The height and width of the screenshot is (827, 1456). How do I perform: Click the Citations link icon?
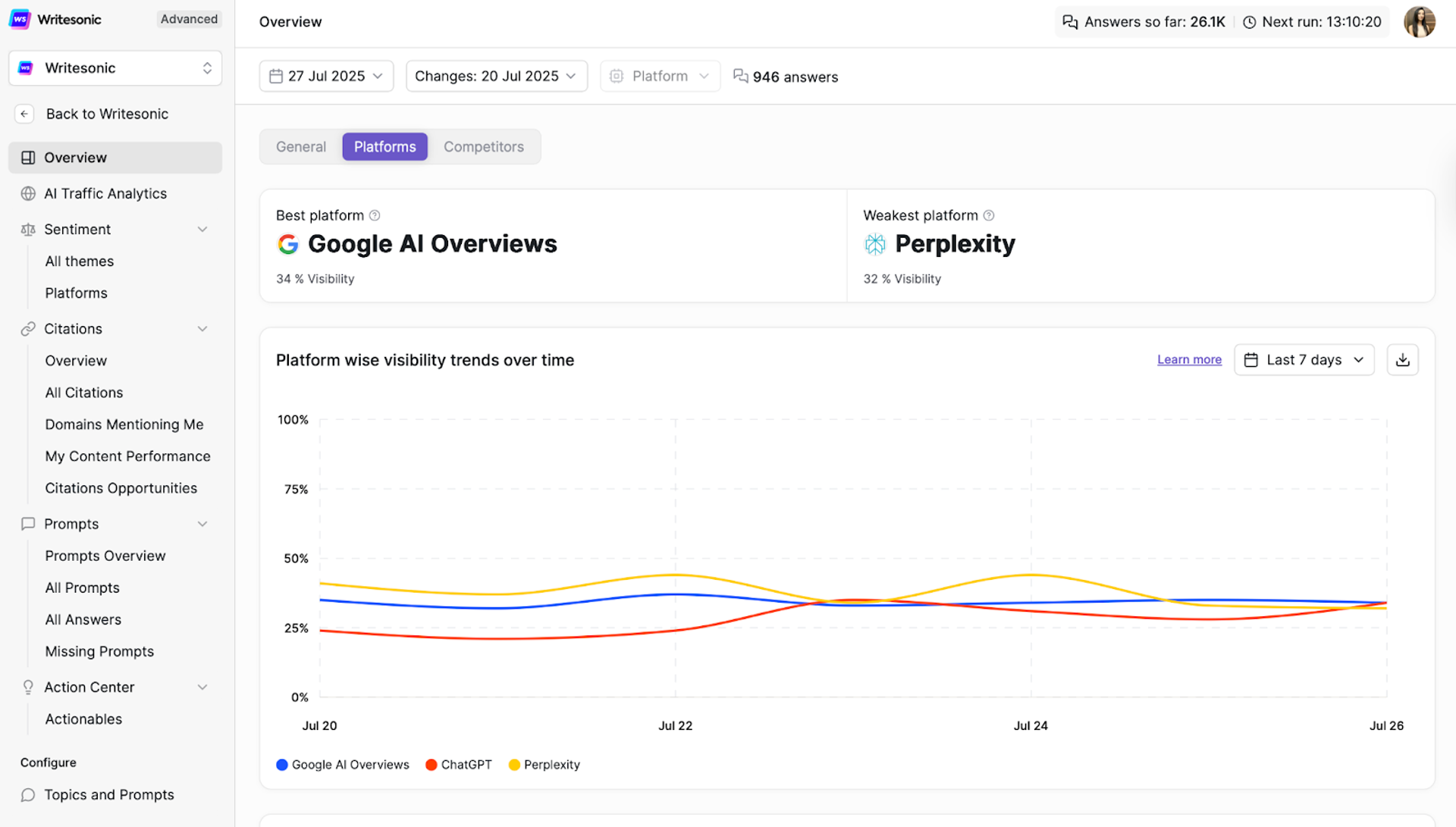coord(28,329)
